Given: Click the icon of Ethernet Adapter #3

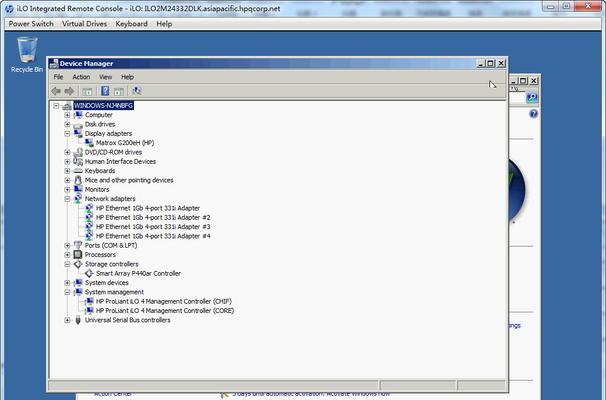Looking at the screenshot, I should [x=89, y=227].
